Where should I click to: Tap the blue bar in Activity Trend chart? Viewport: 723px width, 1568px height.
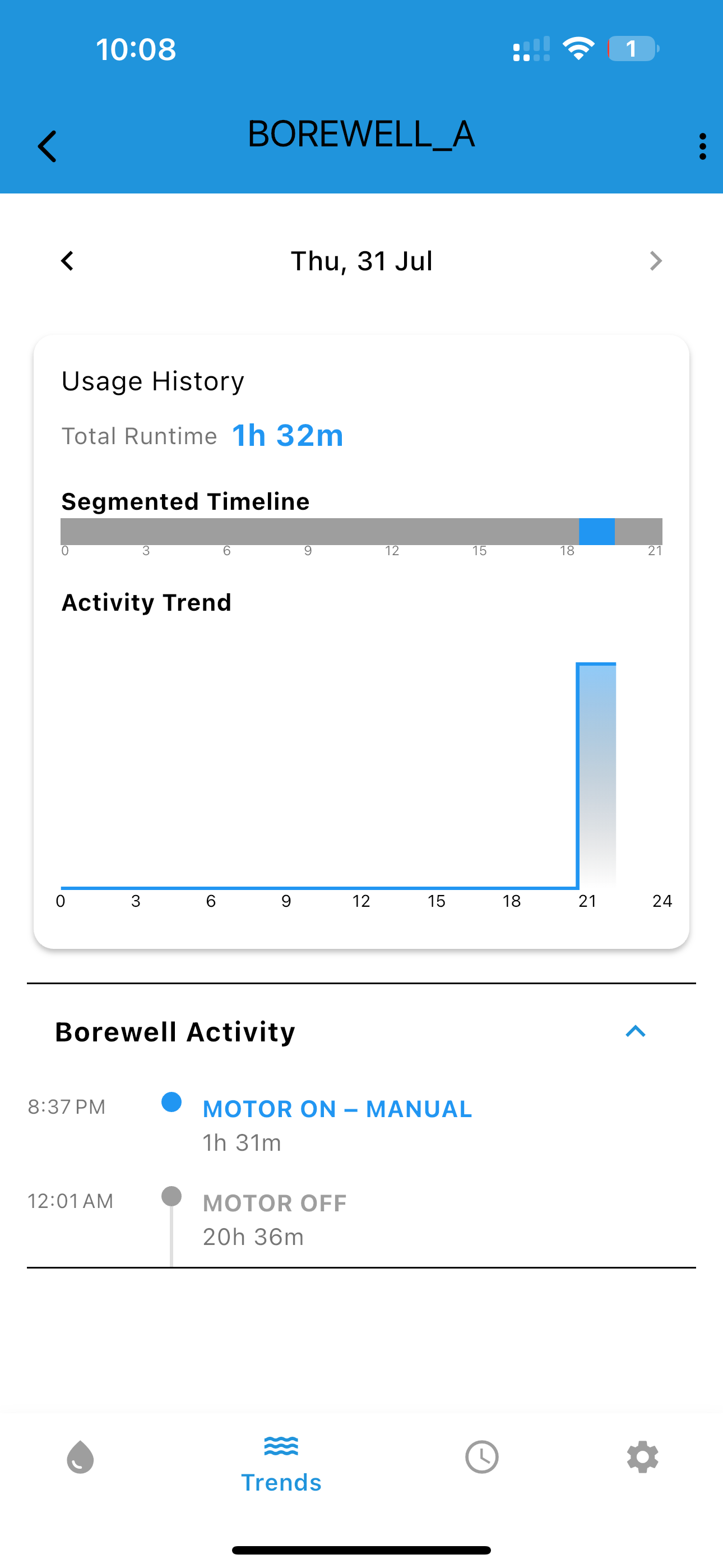[596, 775]
